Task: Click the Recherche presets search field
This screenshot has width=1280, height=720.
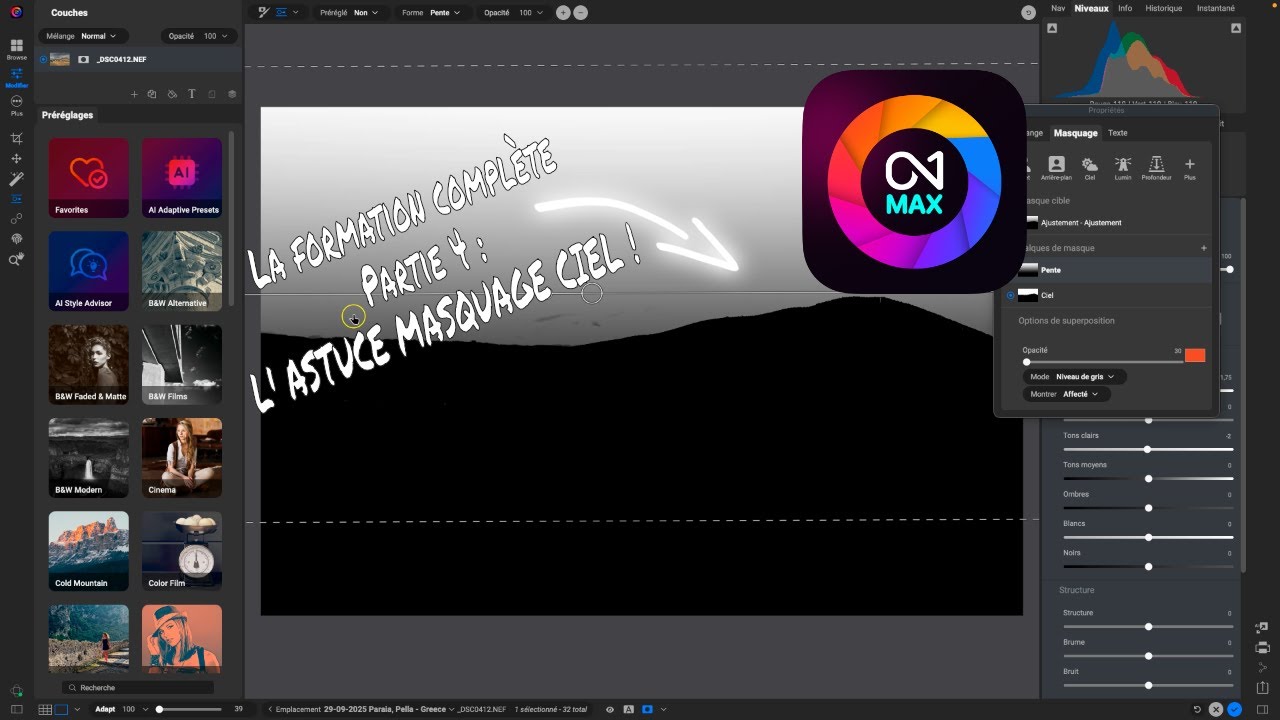Action: (x=137, y=688)
